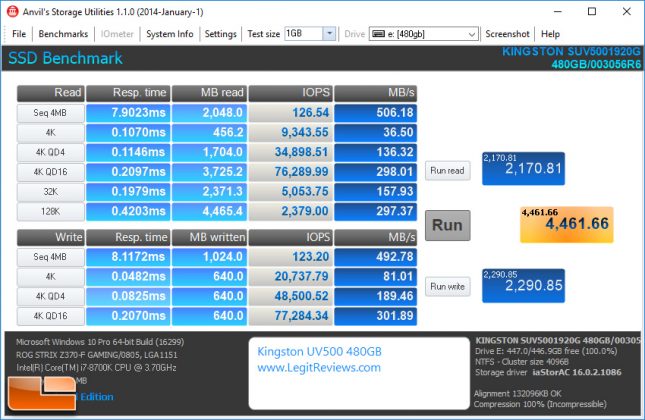
Task: Click the 128K read test button
Action: 51,211
